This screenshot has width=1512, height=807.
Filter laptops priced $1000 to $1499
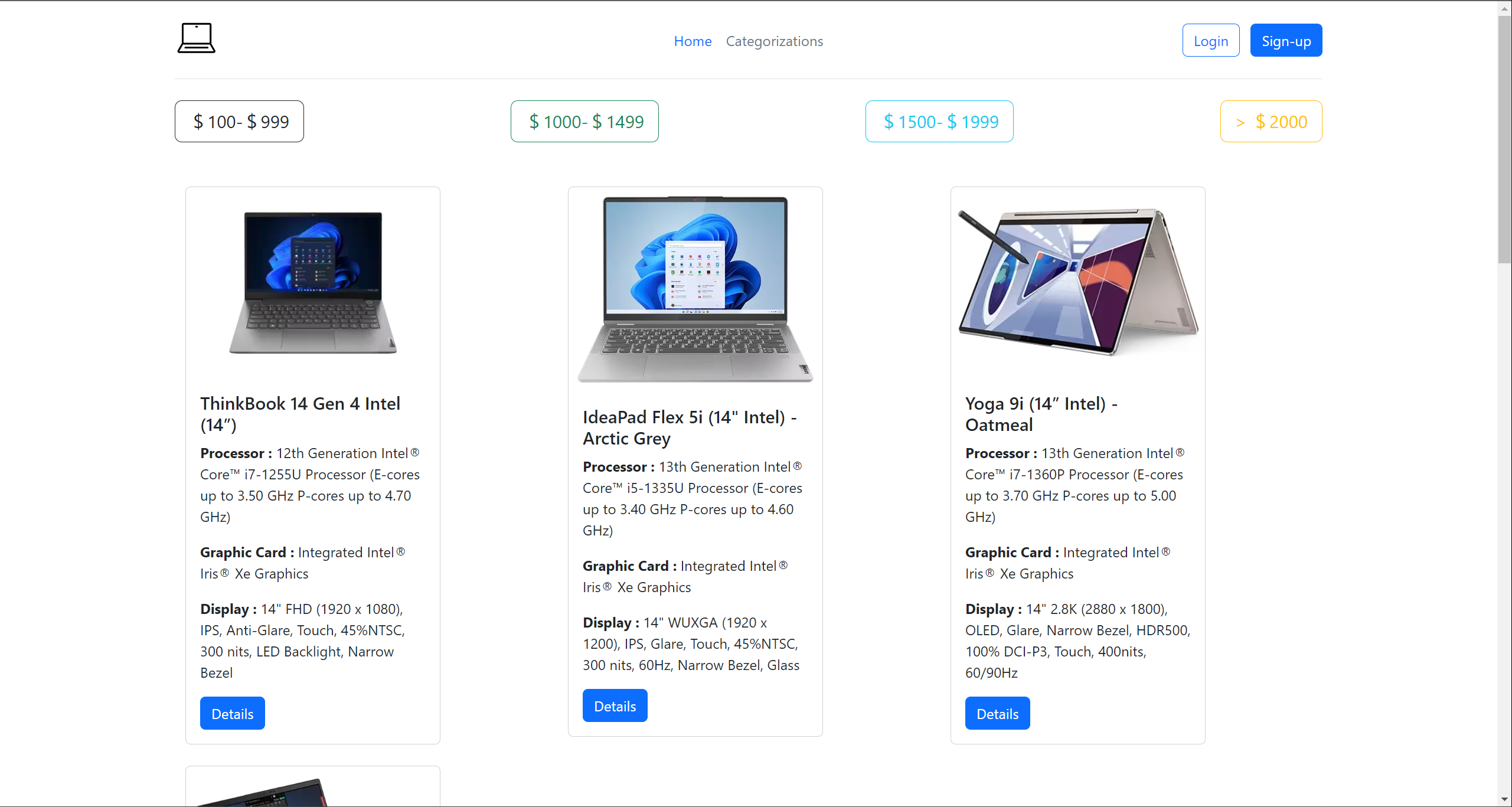[x=584, y=121]
